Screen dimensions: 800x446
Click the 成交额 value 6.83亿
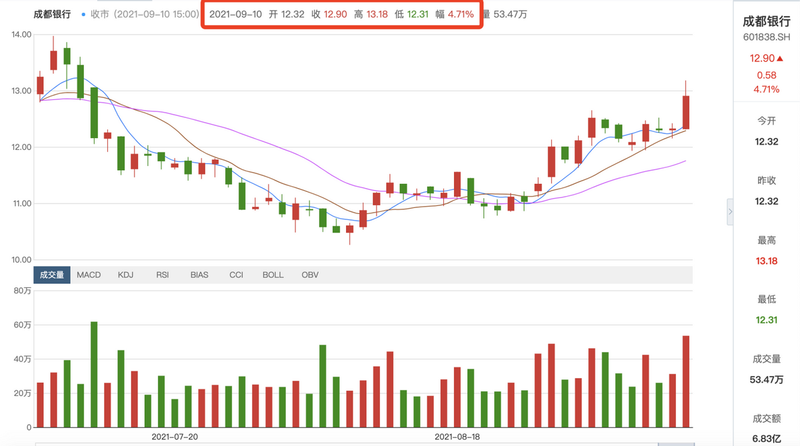(766, 439)
